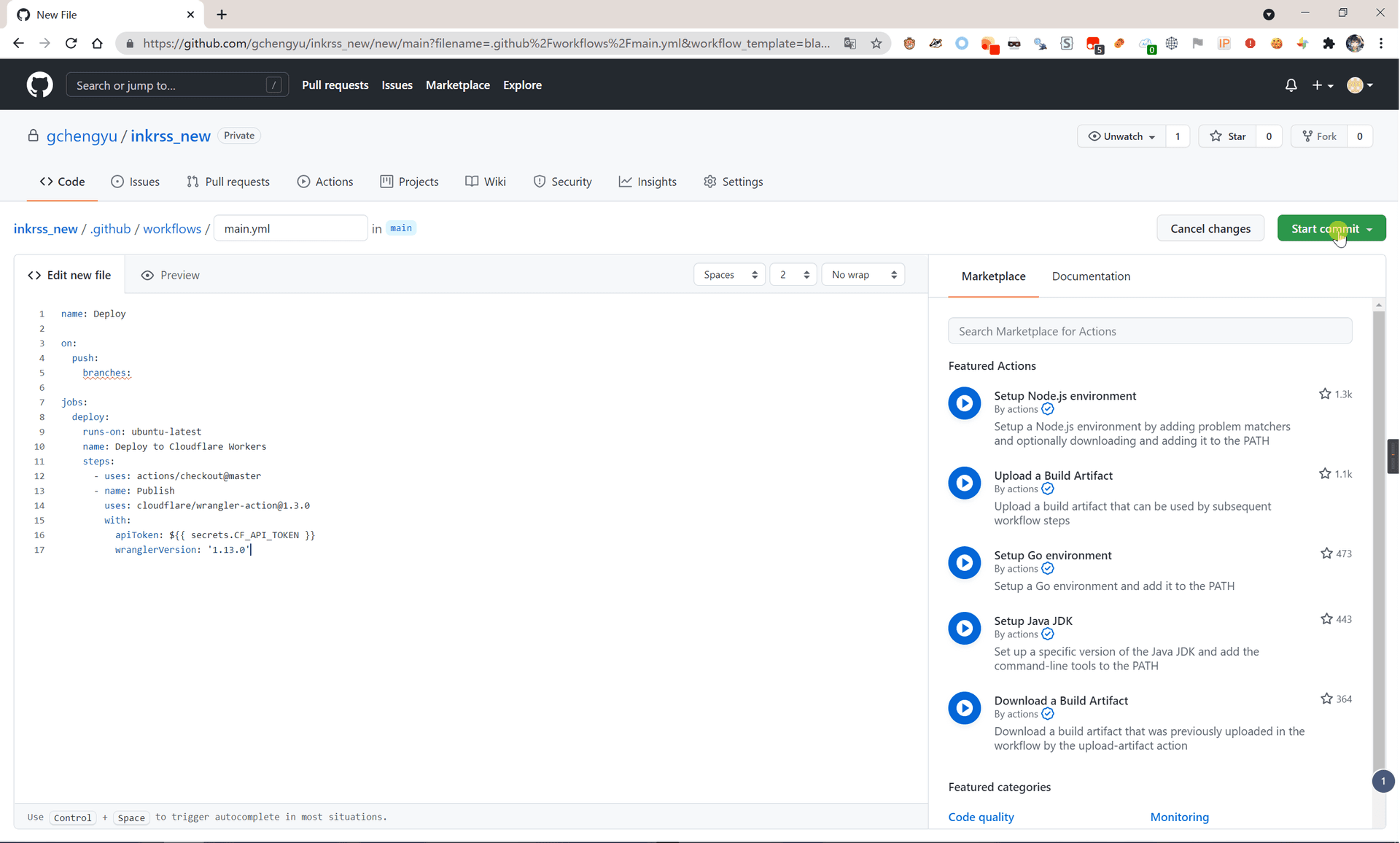
Task: Reload the page
Action: coord(71,43)
